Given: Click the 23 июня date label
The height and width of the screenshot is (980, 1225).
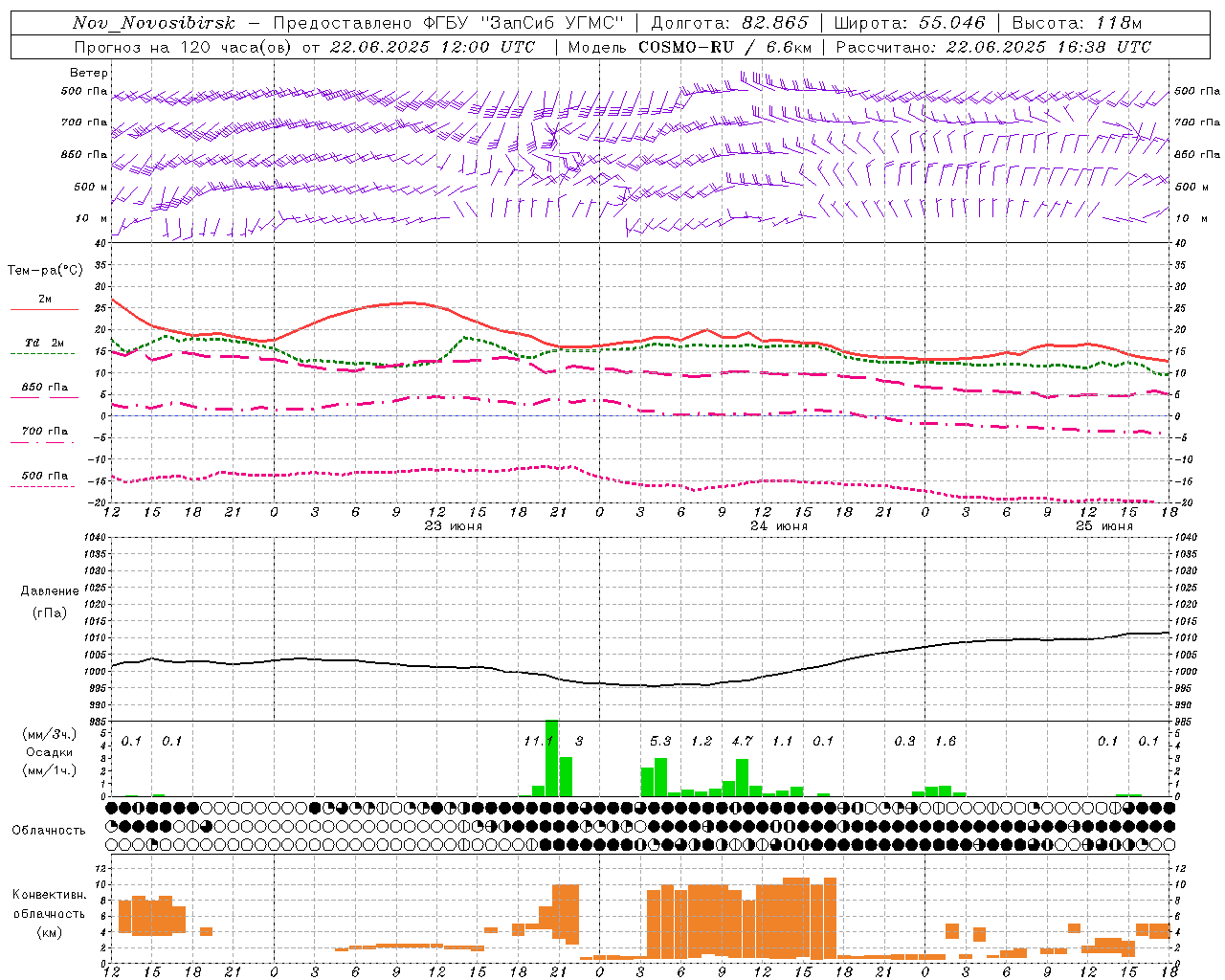Looking at the screenshot, I should [x=454, y=526].
